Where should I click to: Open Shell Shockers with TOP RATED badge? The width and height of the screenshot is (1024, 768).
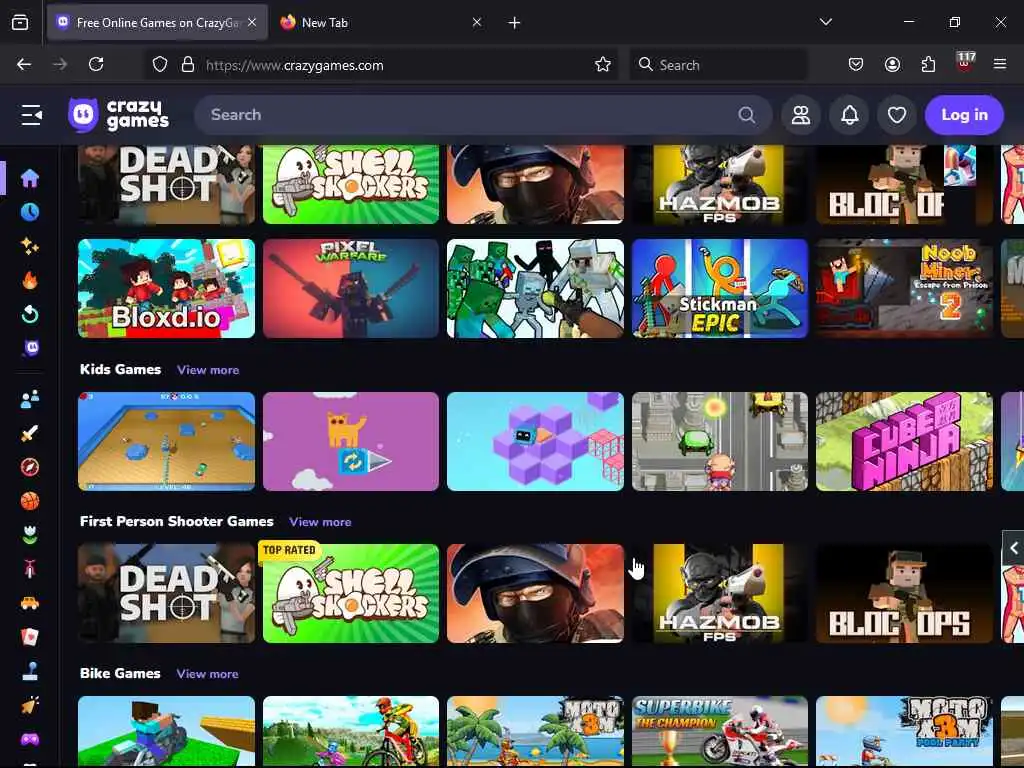click(x=351, y=594)
